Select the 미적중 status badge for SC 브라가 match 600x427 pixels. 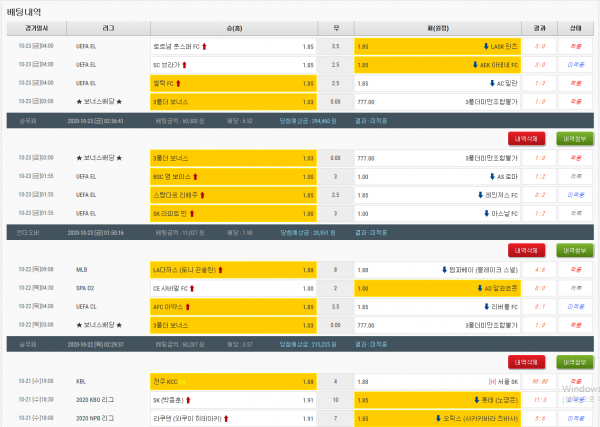(576, 64)
